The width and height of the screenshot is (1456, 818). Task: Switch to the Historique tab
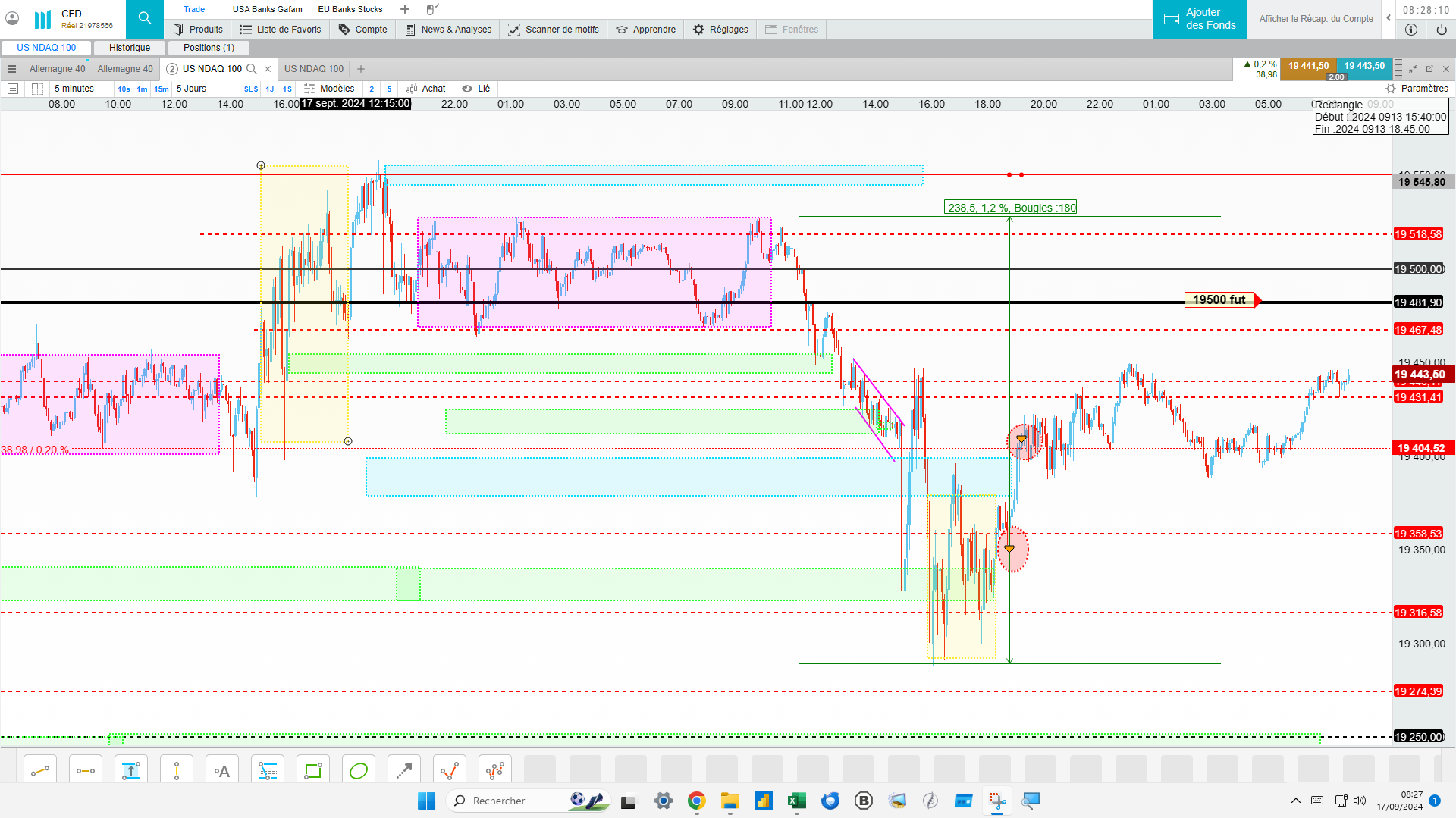[x=130, y=48]
